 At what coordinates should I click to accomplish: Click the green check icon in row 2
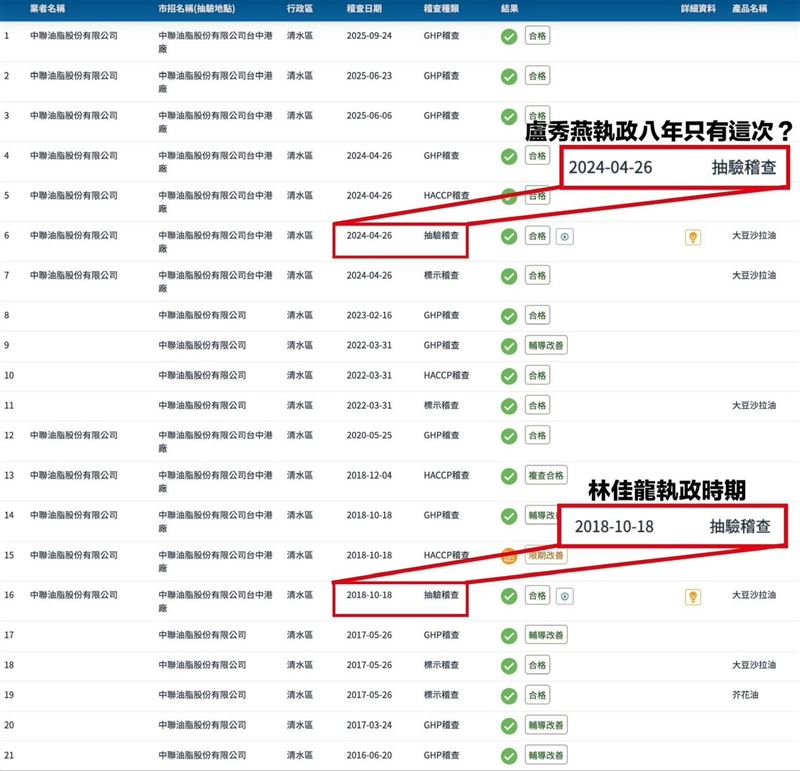[509, 77]
